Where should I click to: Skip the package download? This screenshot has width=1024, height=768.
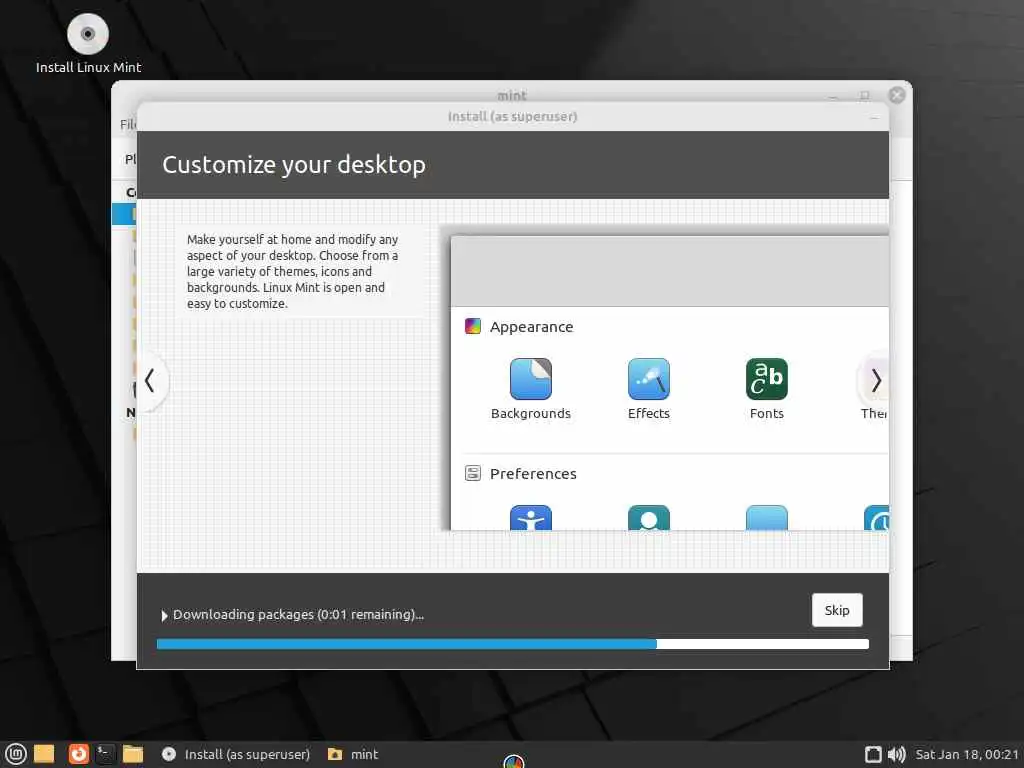(837, 610)
